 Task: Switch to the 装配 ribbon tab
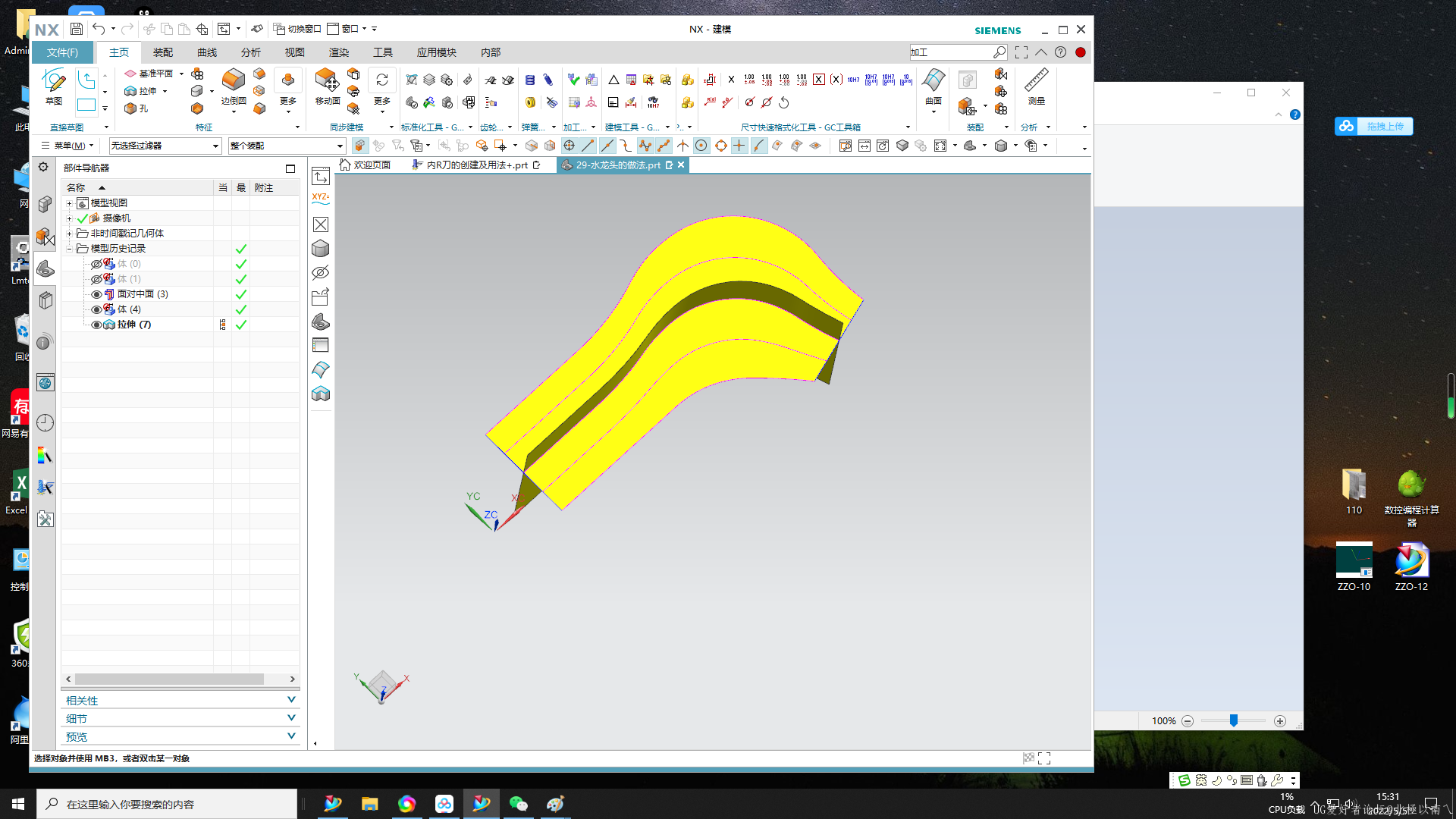(x=163, y=52)
